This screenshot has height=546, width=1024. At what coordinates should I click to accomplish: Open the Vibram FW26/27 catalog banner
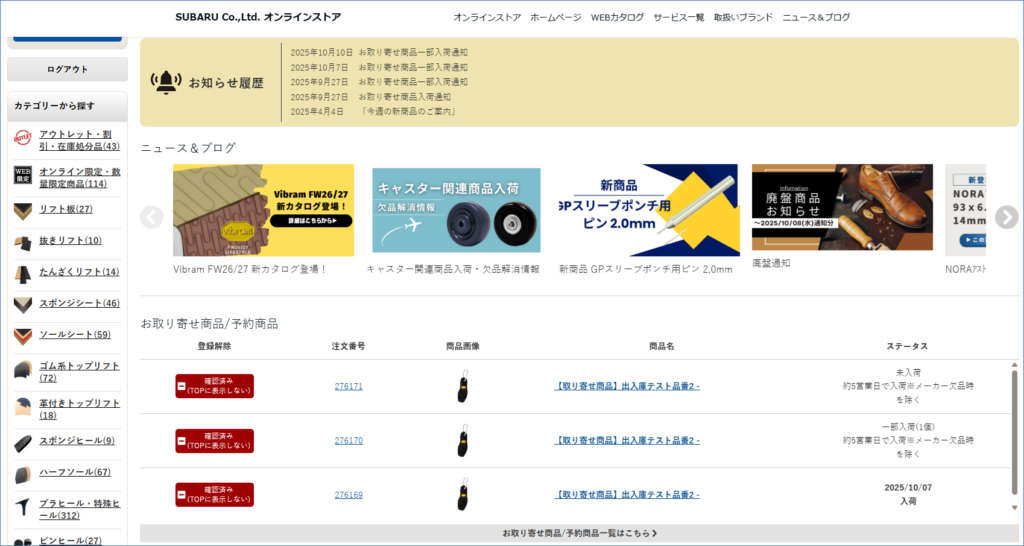tap(263, 210)
